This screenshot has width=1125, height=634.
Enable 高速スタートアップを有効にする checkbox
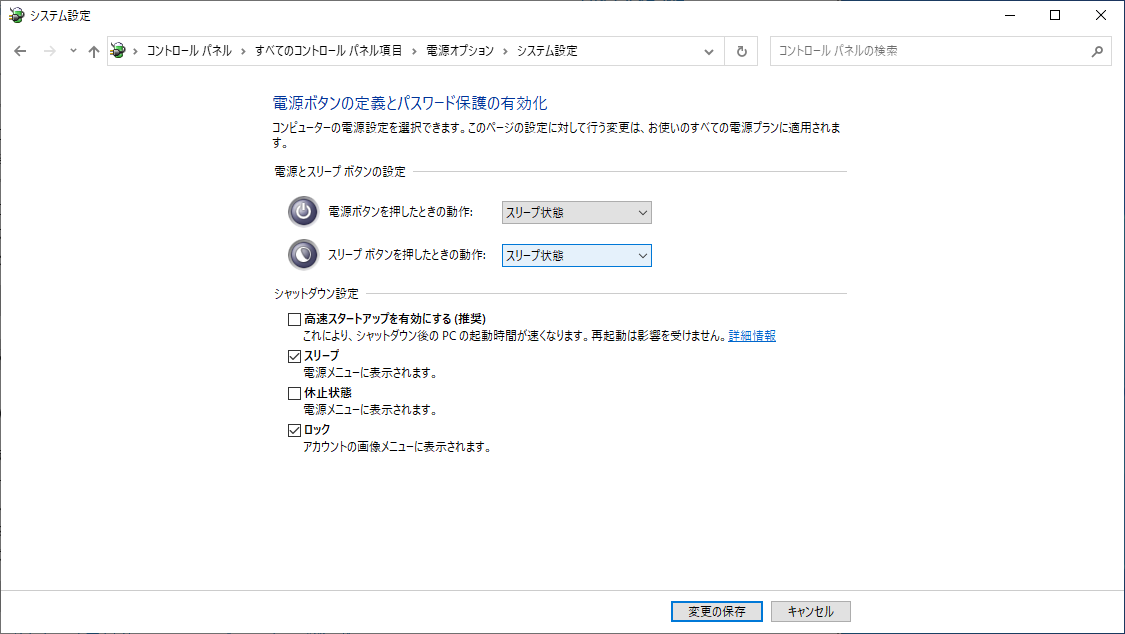(x=294, y=319)
